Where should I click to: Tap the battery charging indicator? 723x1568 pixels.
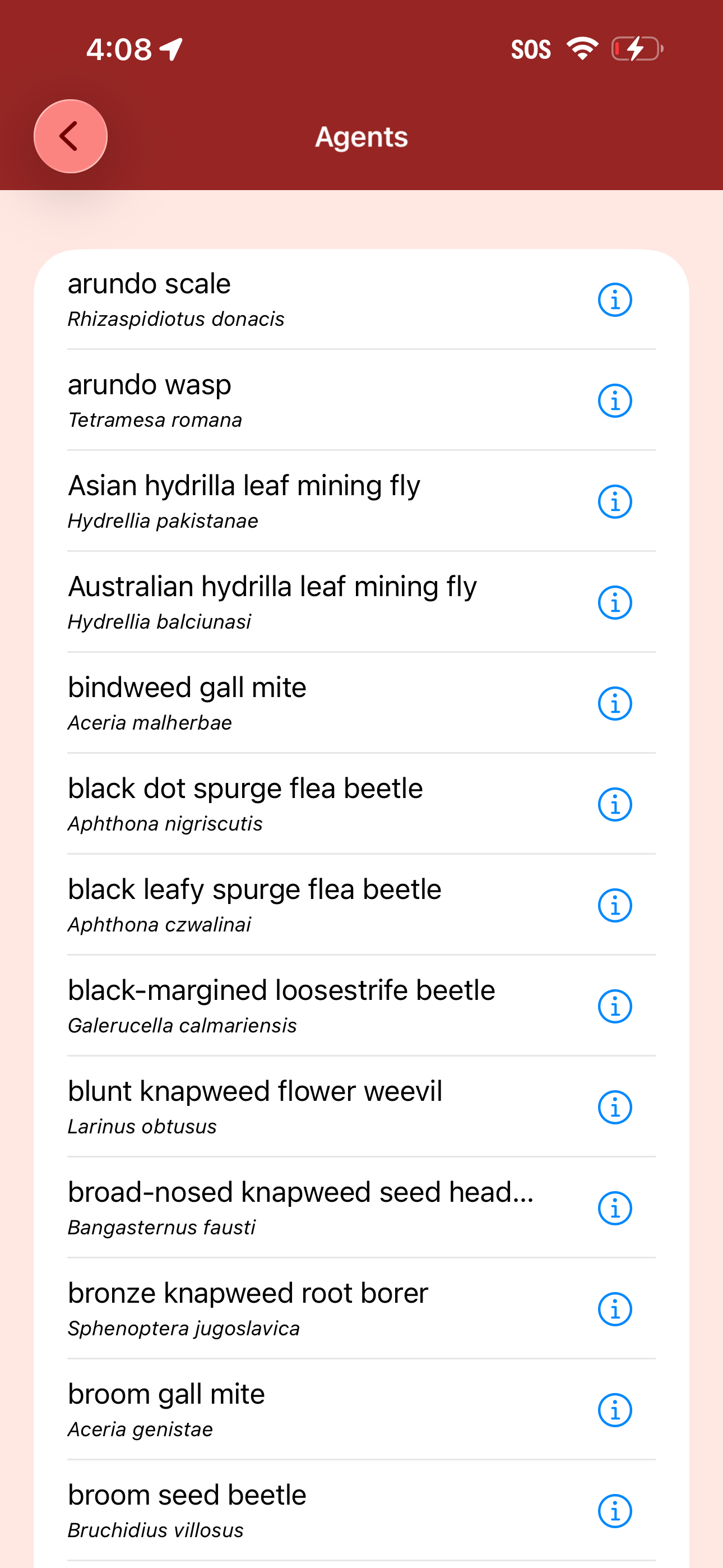tap(637, 49)
